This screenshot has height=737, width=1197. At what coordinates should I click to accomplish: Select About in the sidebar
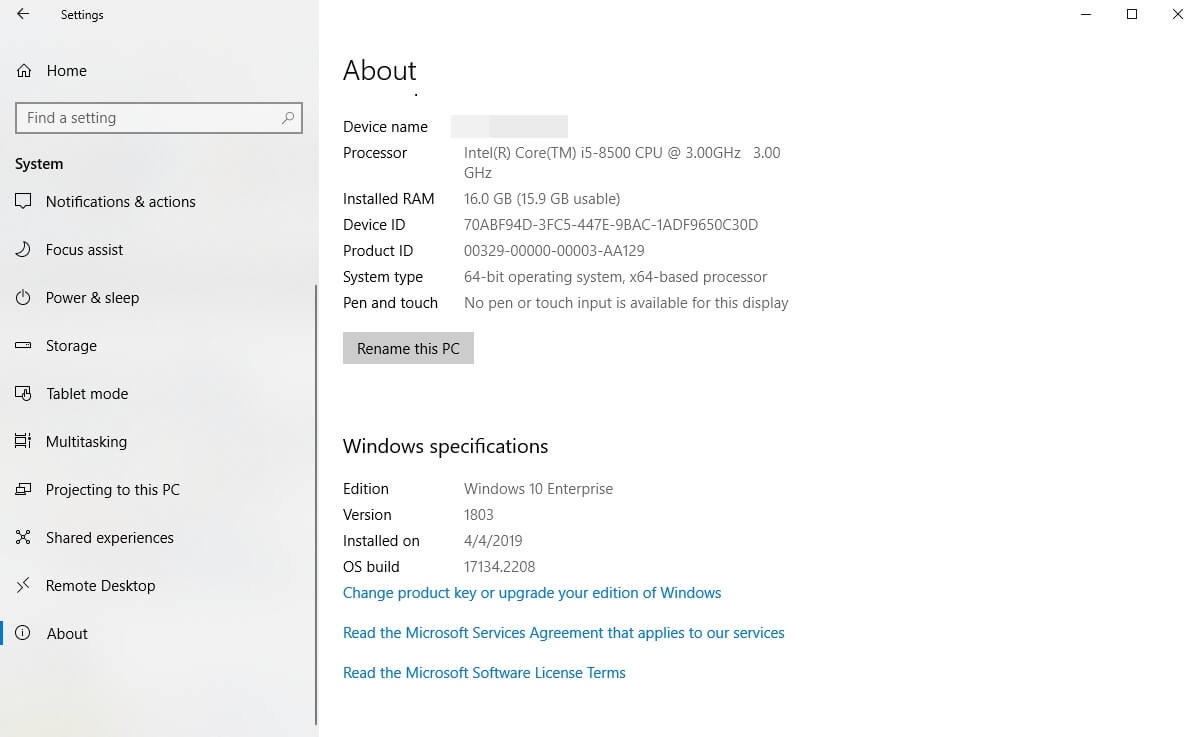[67, 634]
